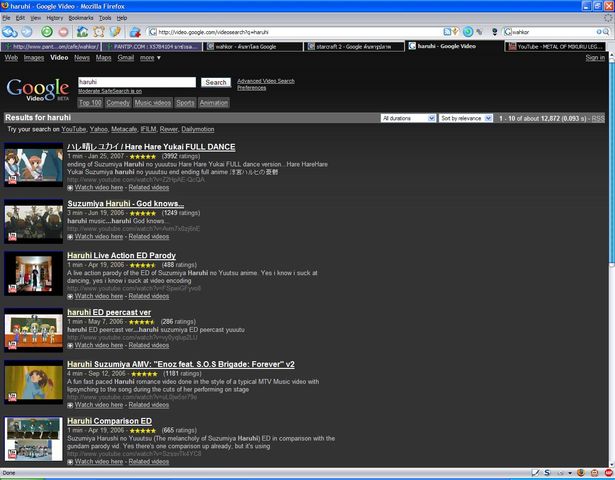Click the Comedy category button

tap(118, 103)
